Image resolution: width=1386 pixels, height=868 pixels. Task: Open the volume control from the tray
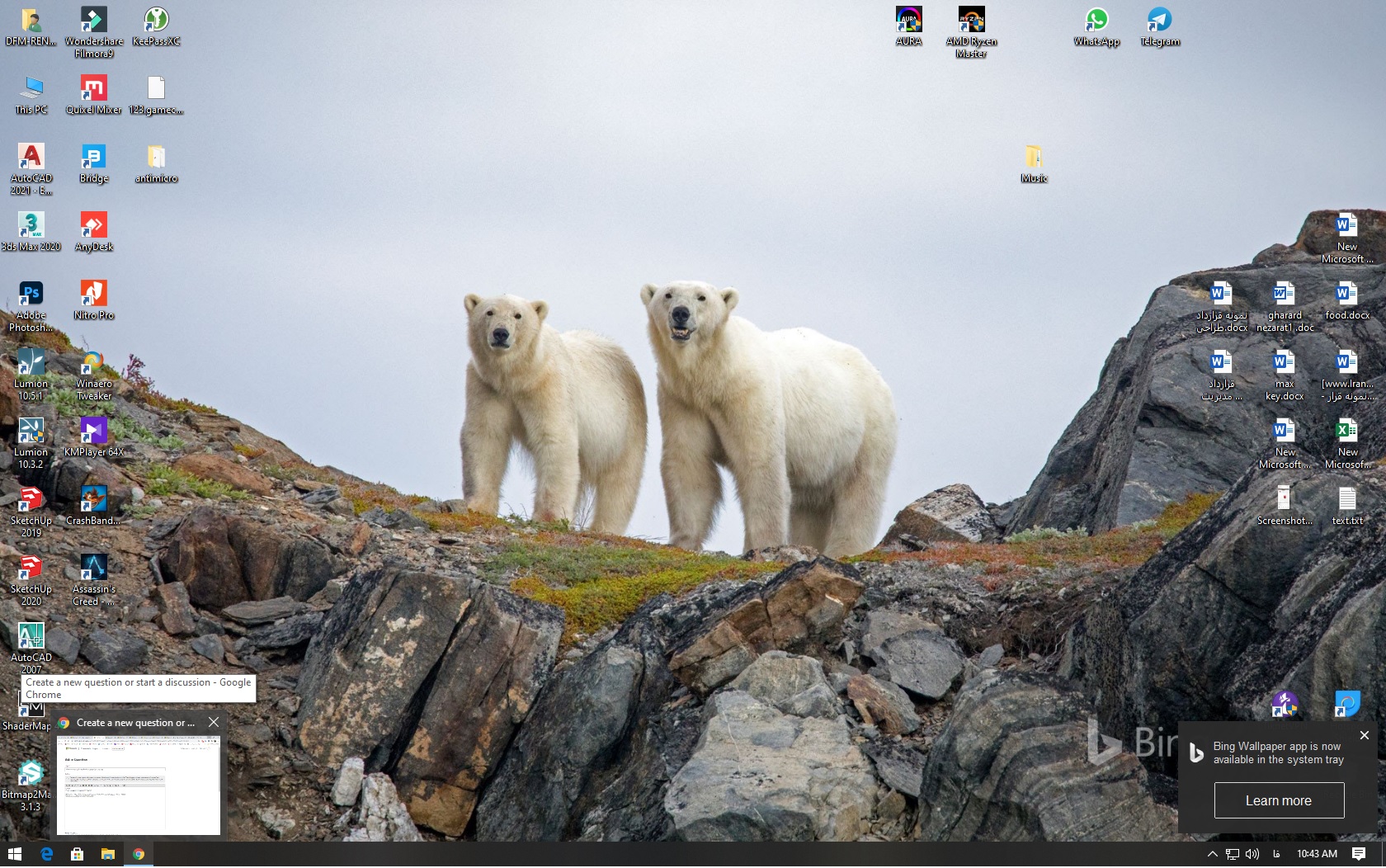point(1252,855)
